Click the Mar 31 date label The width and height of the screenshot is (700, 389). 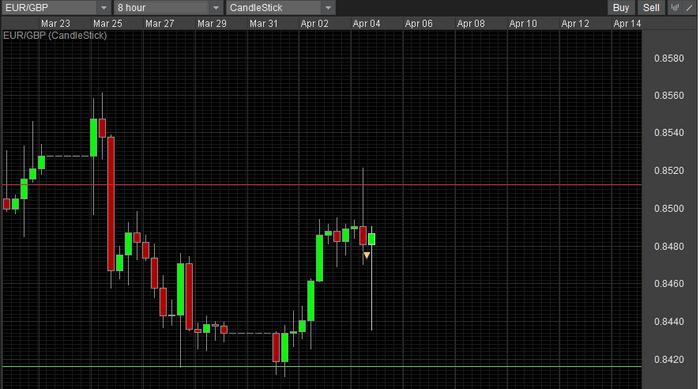[263, 24]
